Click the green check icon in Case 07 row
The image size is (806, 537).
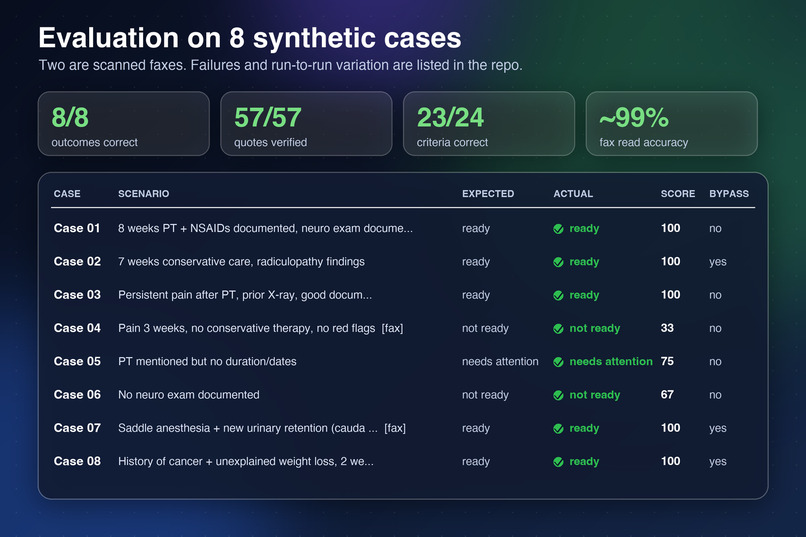558,429
